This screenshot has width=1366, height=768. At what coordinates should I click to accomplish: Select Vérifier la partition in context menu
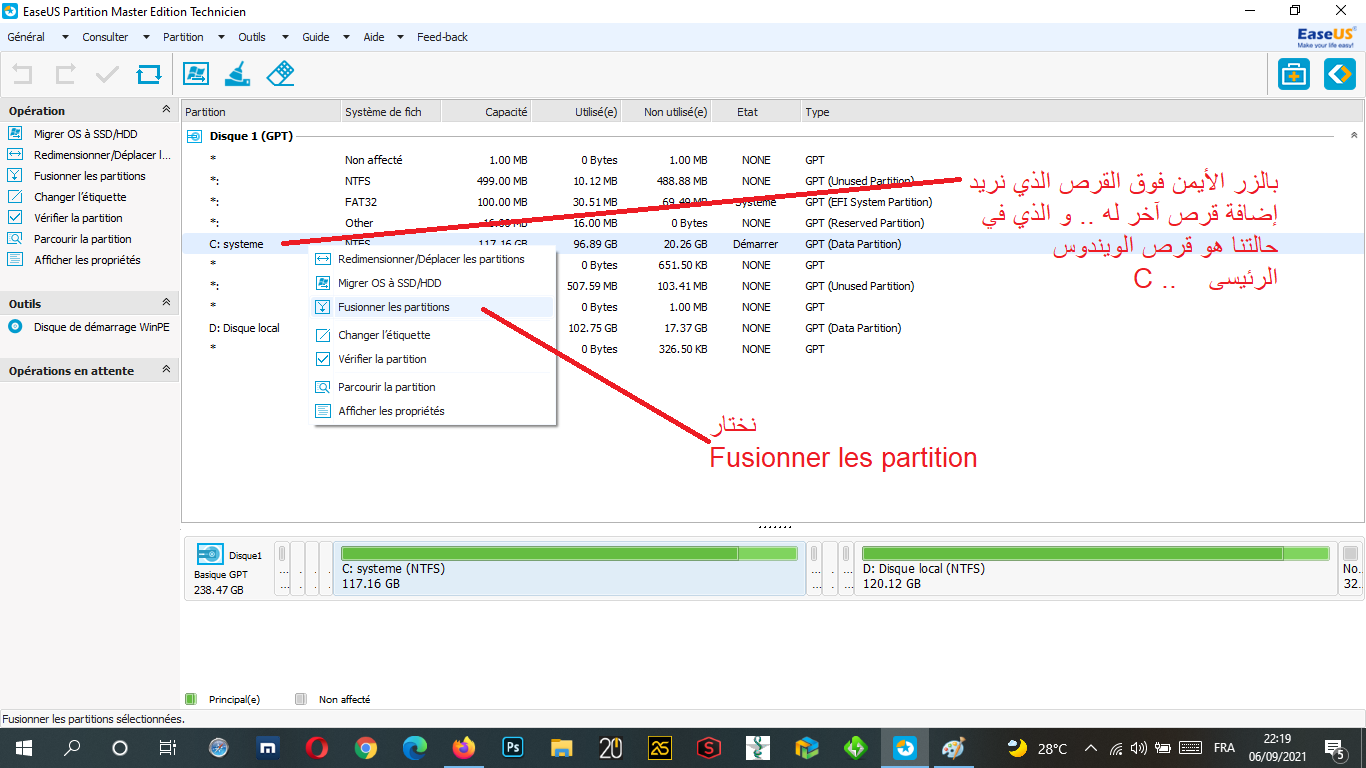(434, 359)
